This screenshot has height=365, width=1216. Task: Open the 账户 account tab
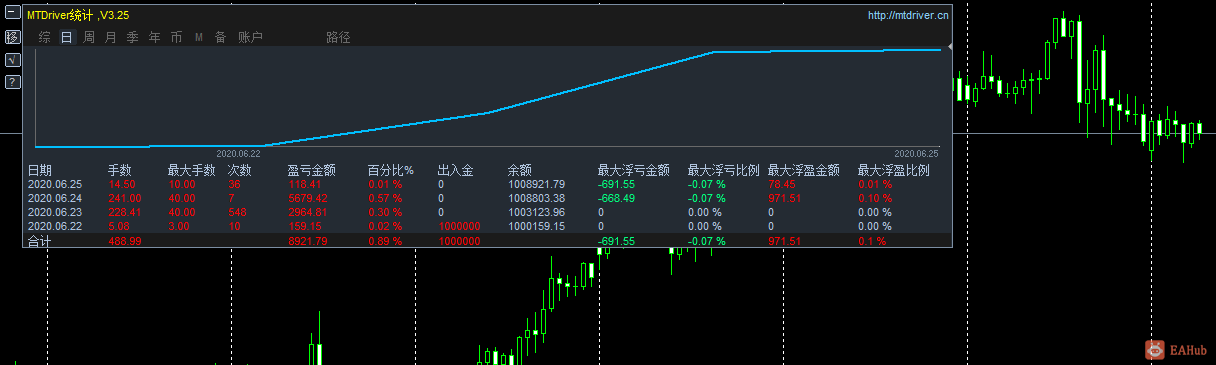[250, 37]
